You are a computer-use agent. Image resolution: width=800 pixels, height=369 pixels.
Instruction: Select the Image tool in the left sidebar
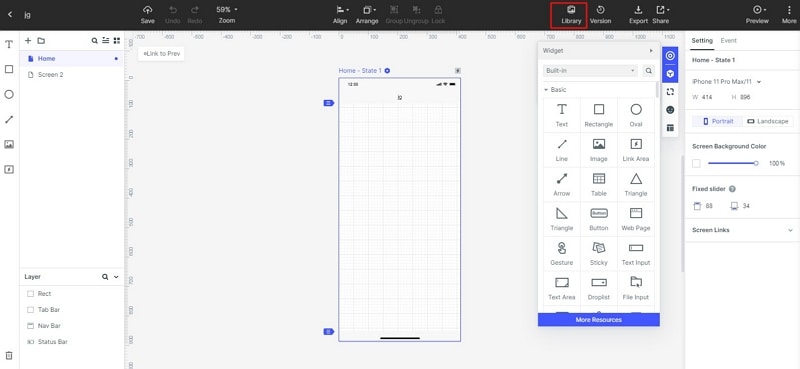click(9, 144)
